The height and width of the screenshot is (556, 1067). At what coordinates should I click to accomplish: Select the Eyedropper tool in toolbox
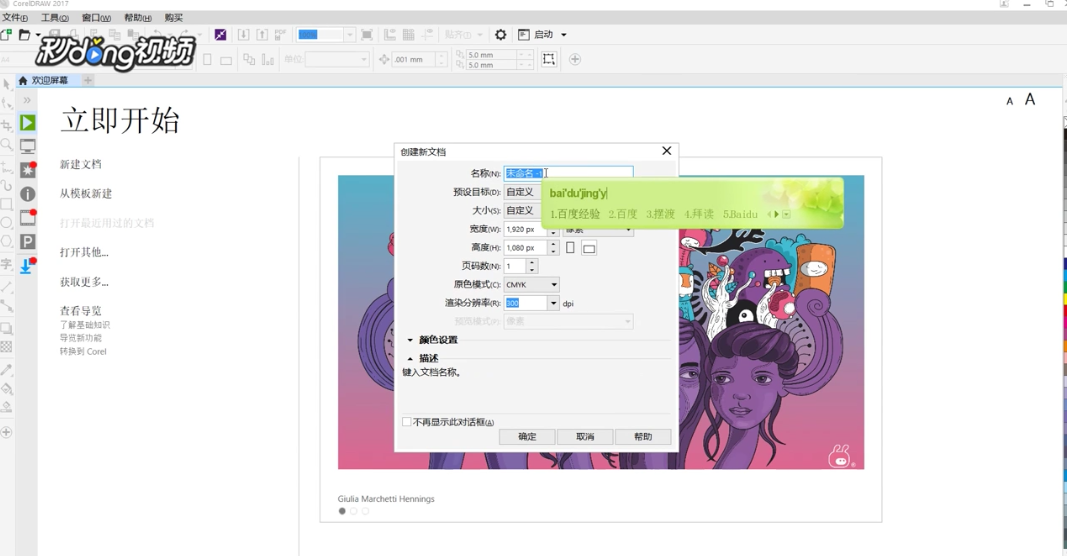6,370
